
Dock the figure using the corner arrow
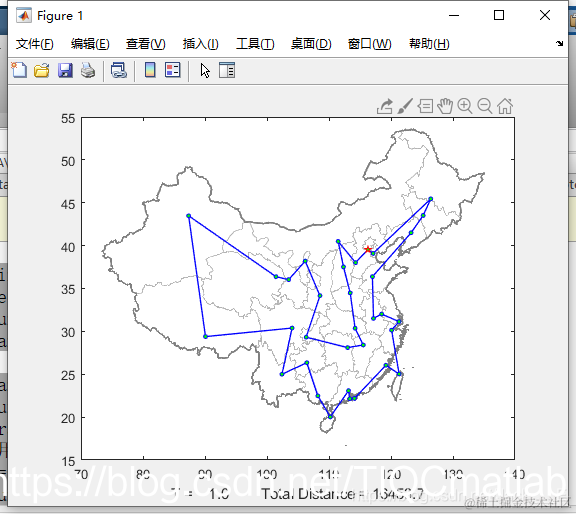click(559, 43)
